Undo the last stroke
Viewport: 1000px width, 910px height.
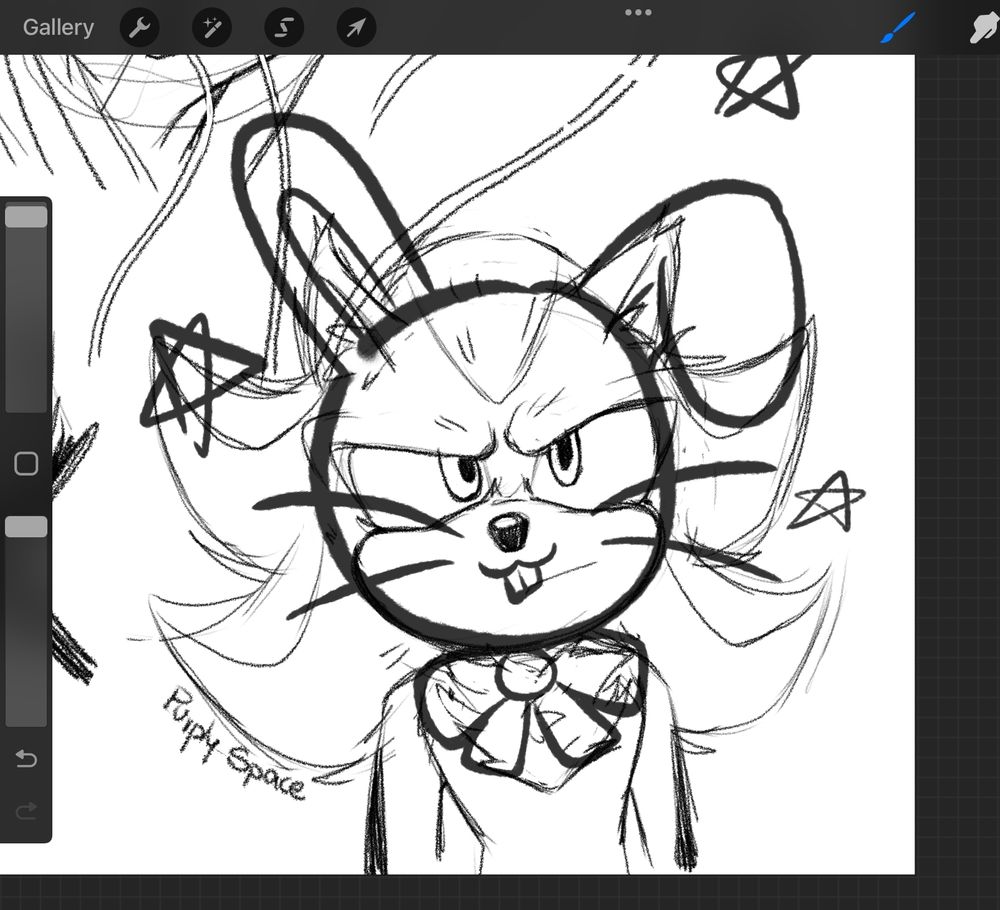click(x=26, y=759)
